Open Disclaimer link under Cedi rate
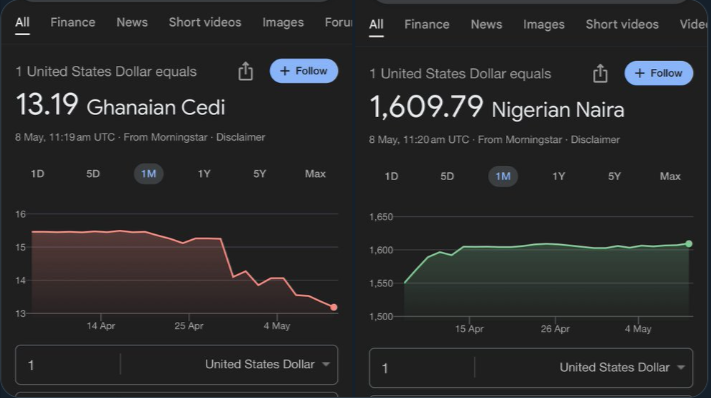Viewport: 711px width, 398px height. tap(240, 137)
